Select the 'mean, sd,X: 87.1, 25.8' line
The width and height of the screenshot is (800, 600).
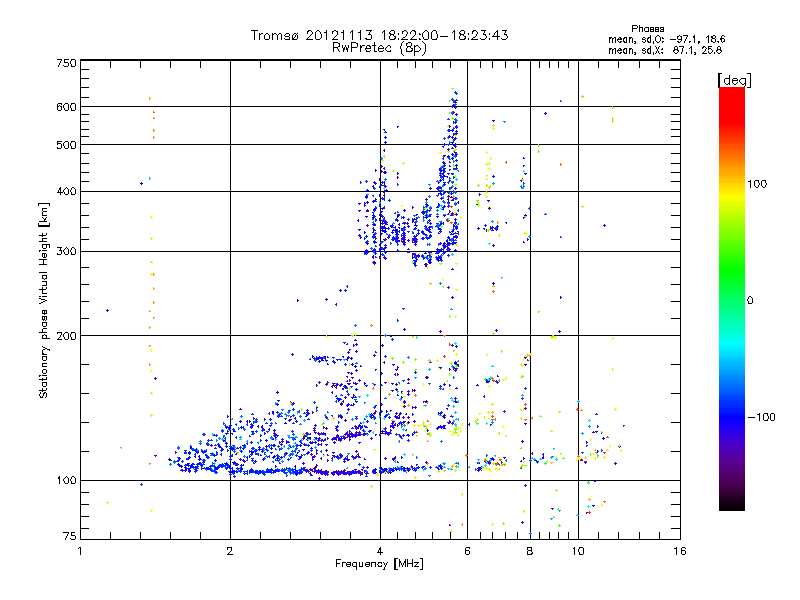pos(665,50)
